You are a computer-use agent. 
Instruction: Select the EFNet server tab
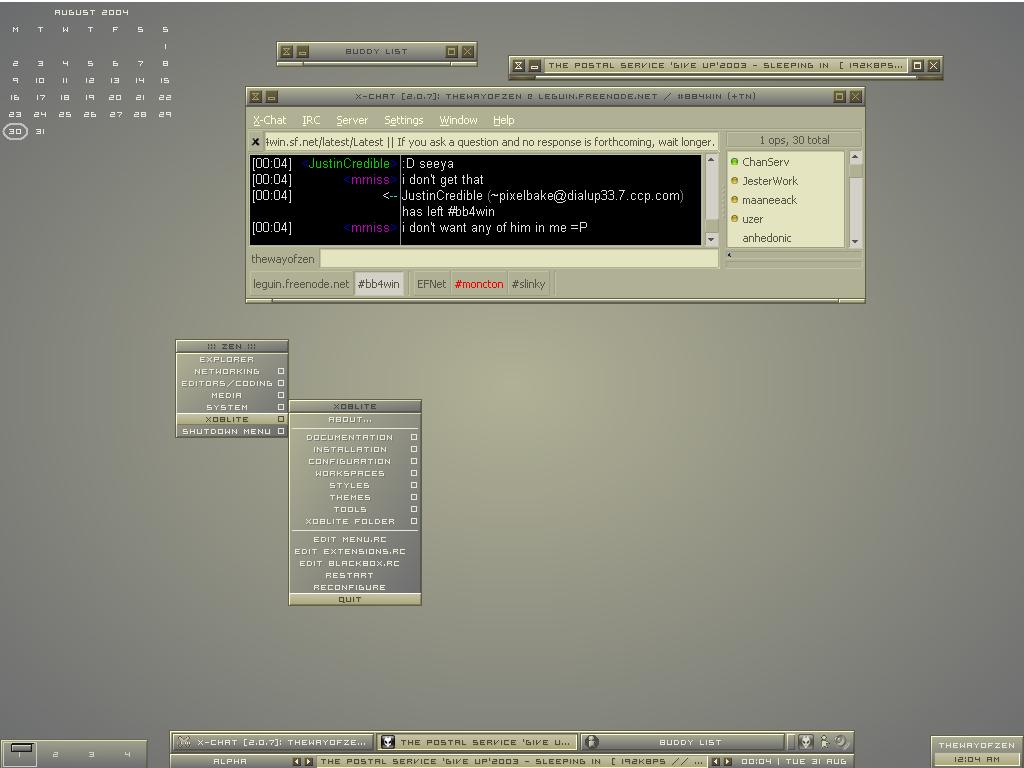pyautogui.click(x=432, y=284)
